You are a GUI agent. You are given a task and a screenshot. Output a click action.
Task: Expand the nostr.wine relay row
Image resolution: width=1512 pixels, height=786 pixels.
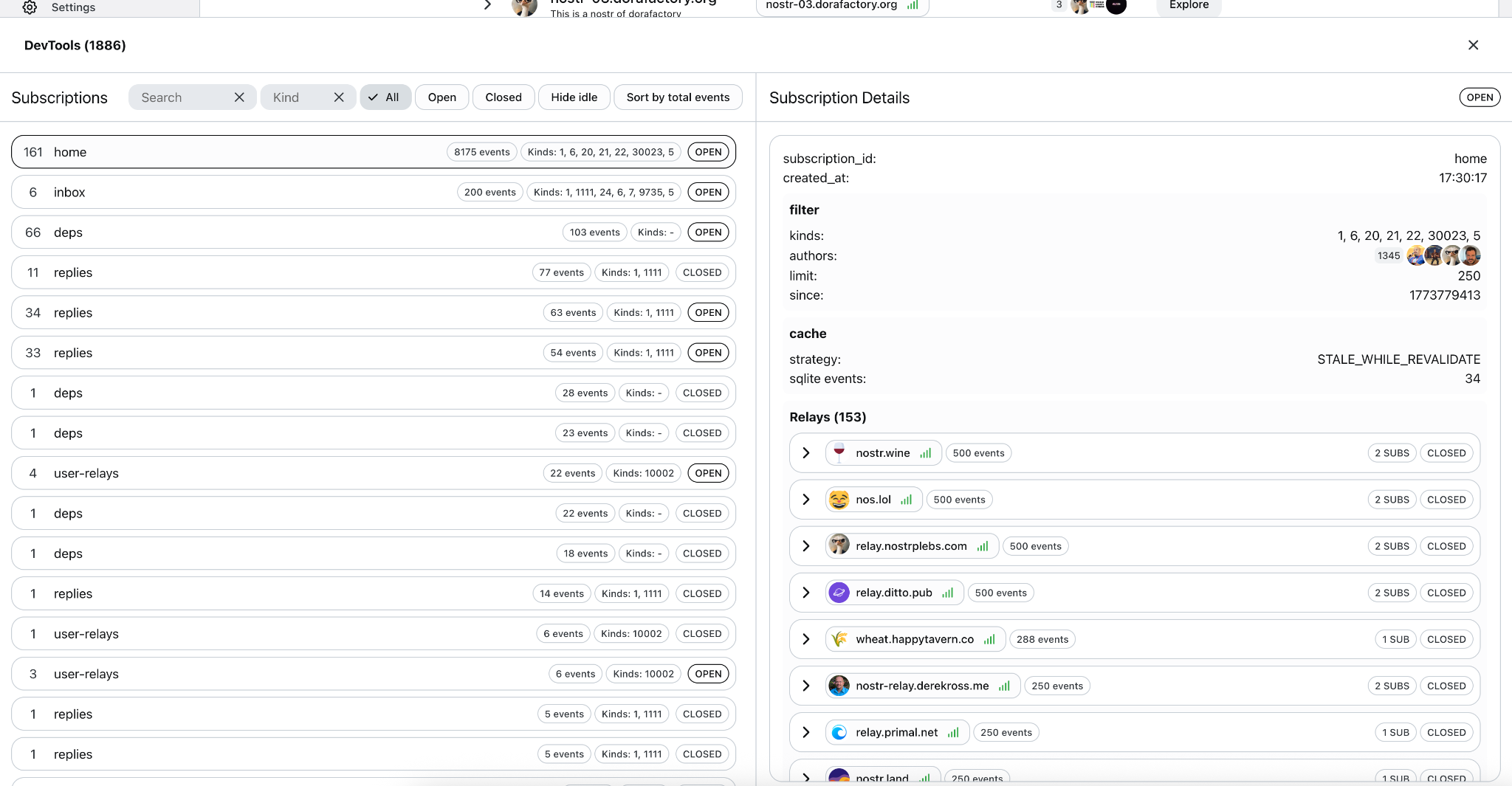pos(806,452)
